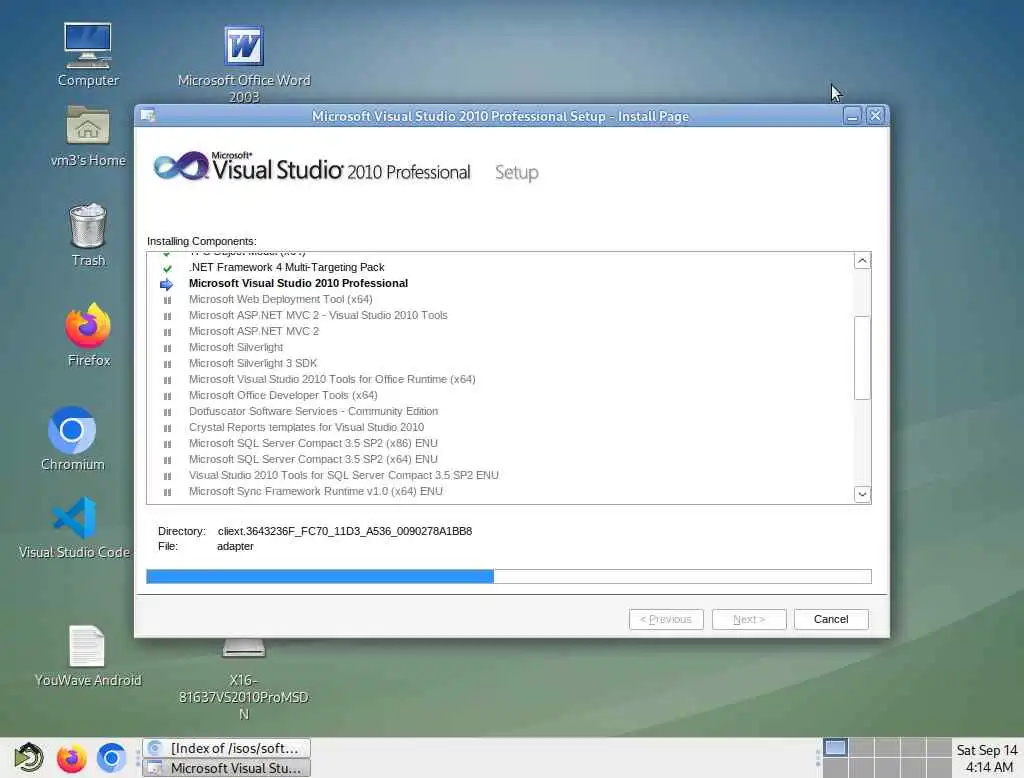Click the scroll up arrow of components list

click(862, 261)
